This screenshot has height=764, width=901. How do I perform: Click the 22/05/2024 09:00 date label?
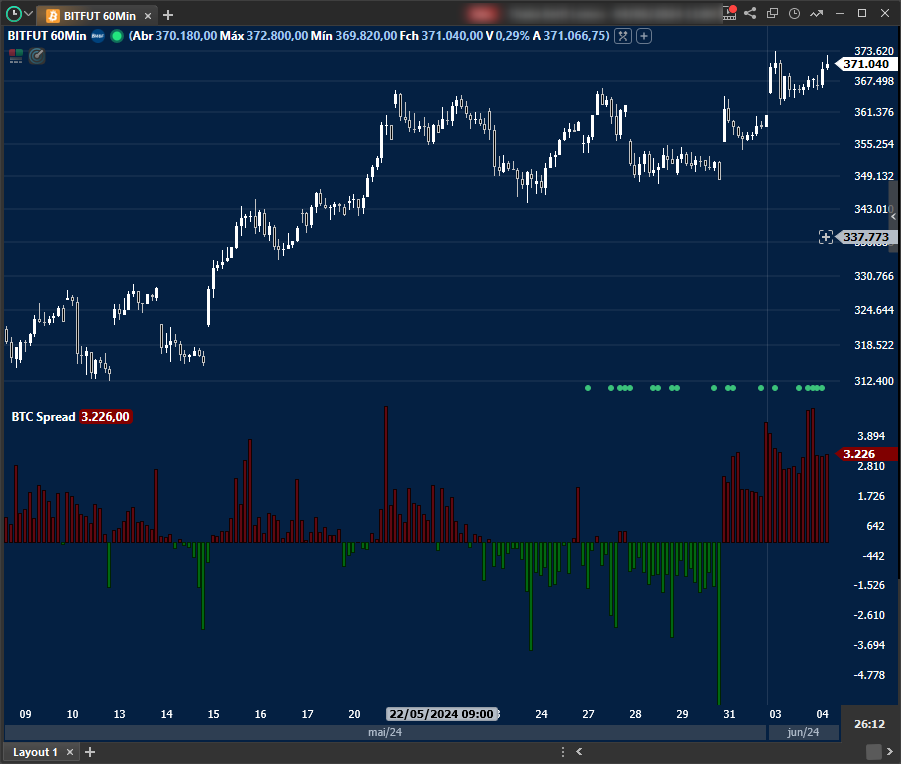(x=441, y=714)
